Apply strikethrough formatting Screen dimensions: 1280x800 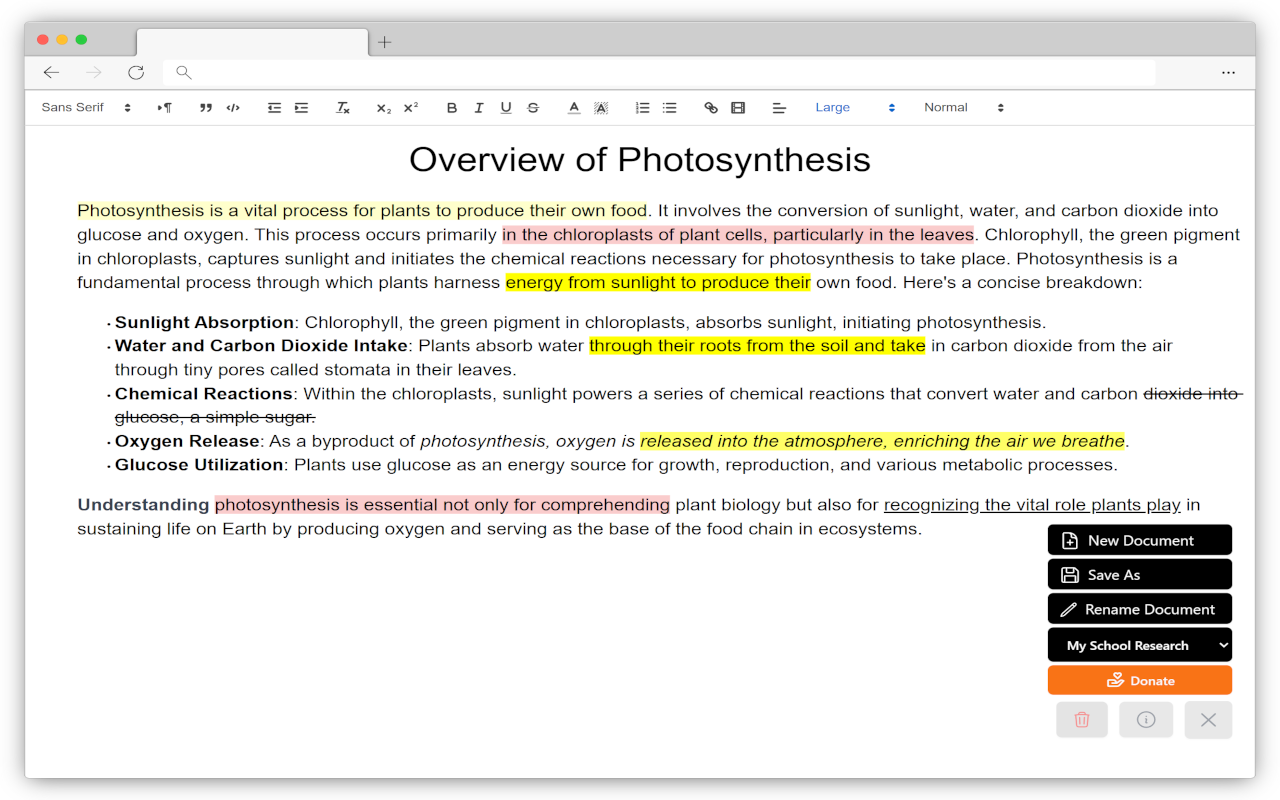point(533,108)
